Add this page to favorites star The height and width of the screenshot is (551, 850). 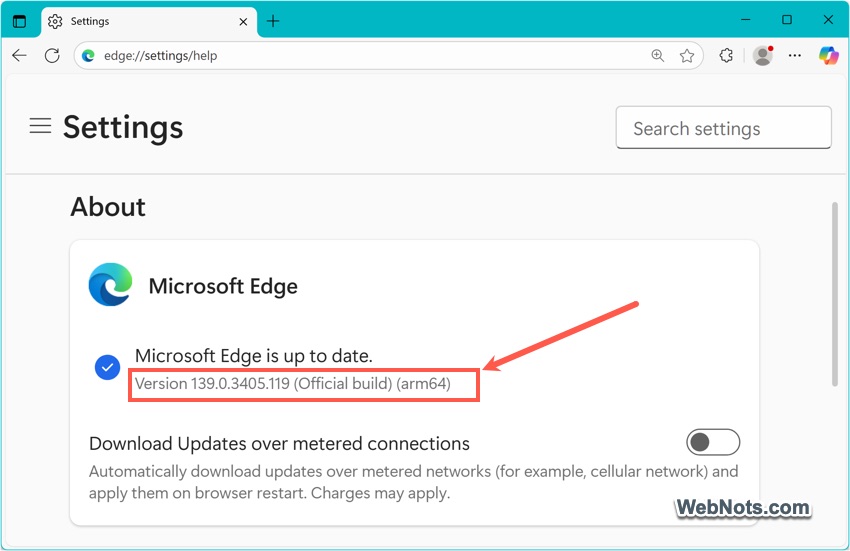(687, 55)
